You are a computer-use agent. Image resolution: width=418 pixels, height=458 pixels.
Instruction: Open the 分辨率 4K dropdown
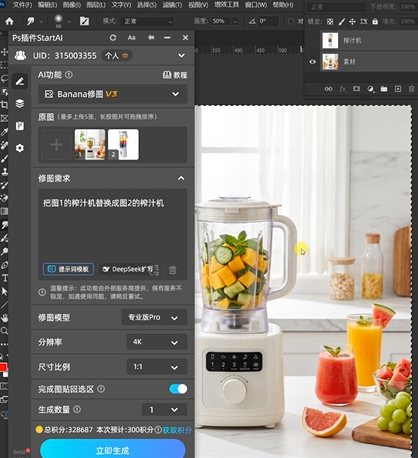click(157, 342)
